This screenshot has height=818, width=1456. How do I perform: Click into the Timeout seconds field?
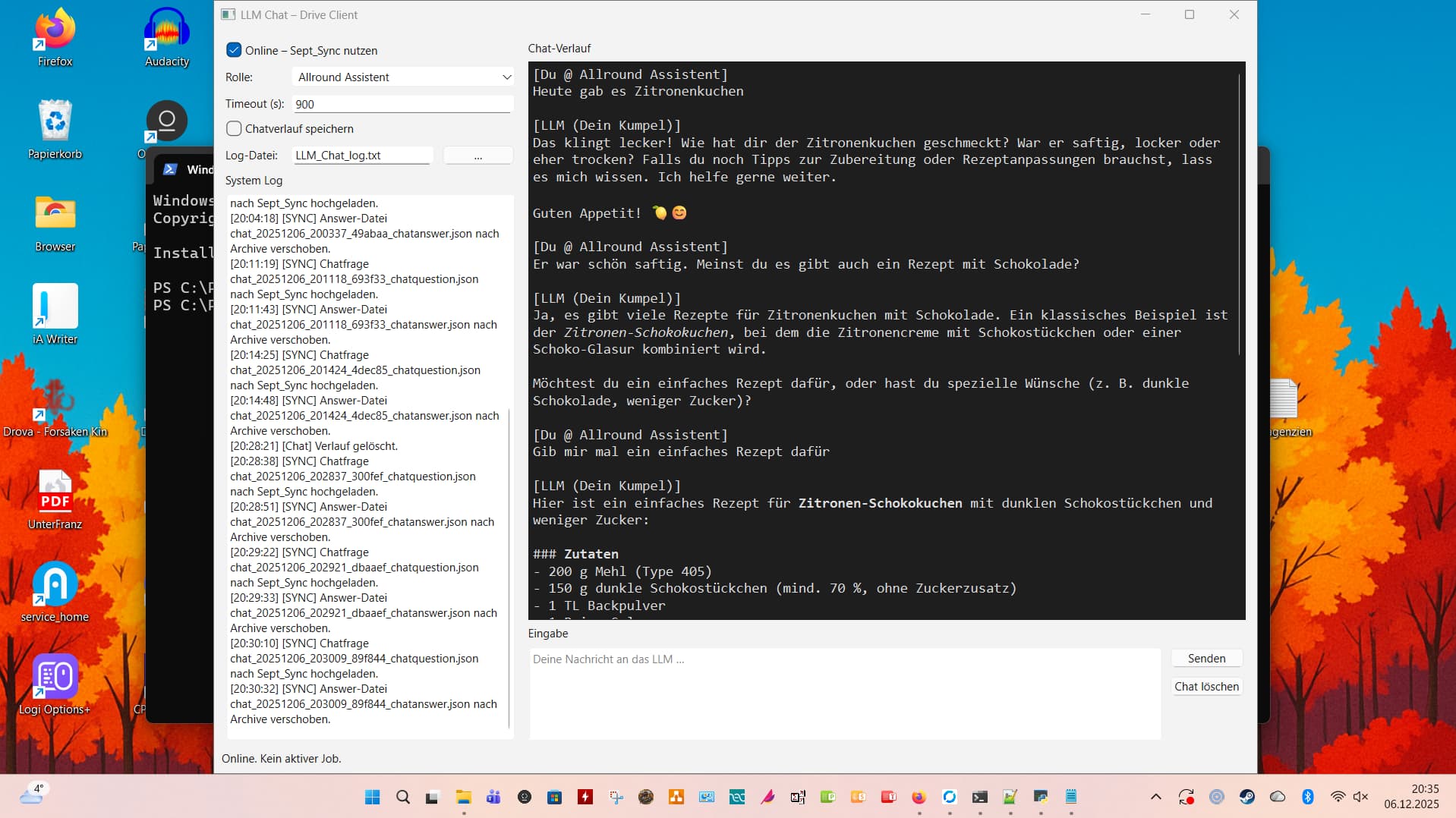pyautogui.click(x=402, y=104)
